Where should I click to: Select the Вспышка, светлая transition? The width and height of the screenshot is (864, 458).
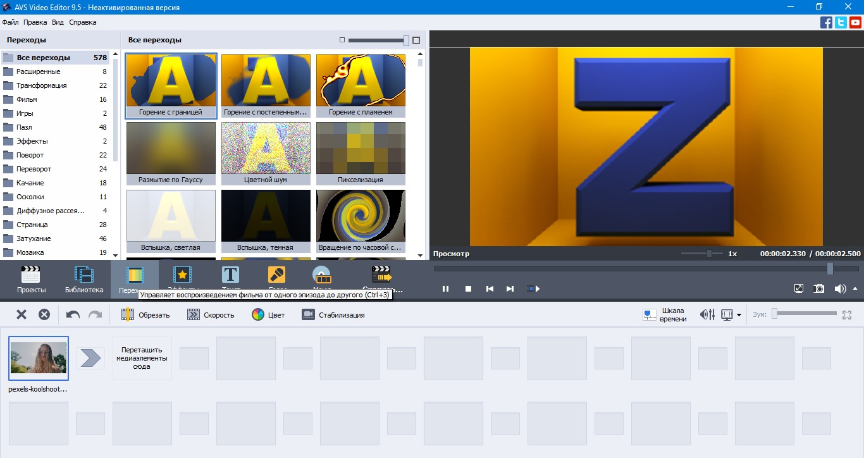[171, 221]
